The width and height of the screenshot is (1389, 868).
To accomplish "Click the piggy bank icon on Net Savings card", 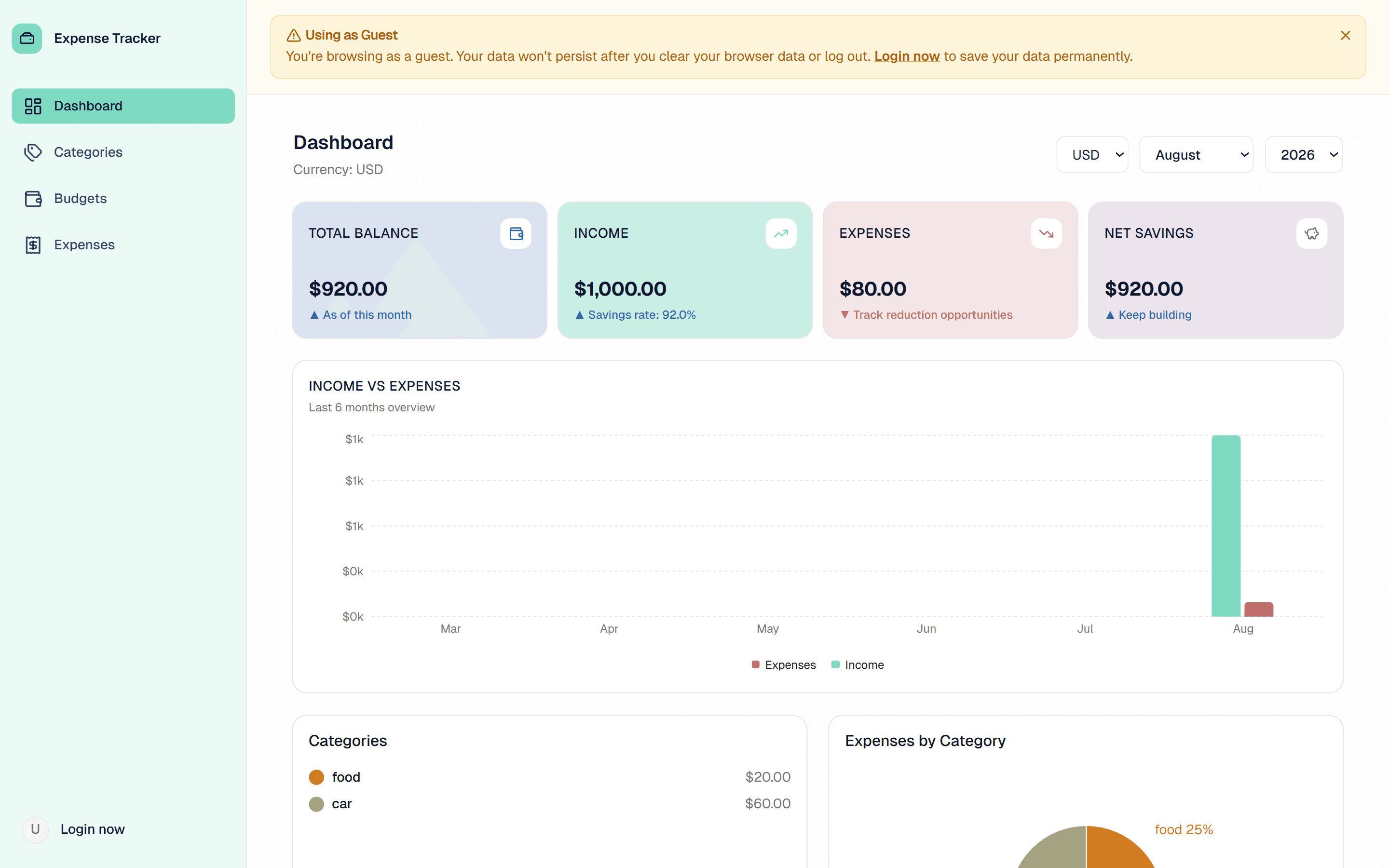I will (x=1311, y=234).
